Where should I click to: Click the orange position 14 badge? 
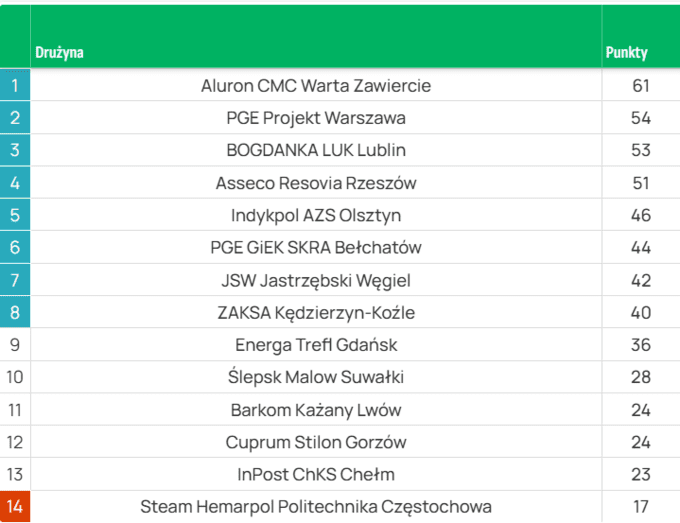pyautogui.click(x=15, y=507)
